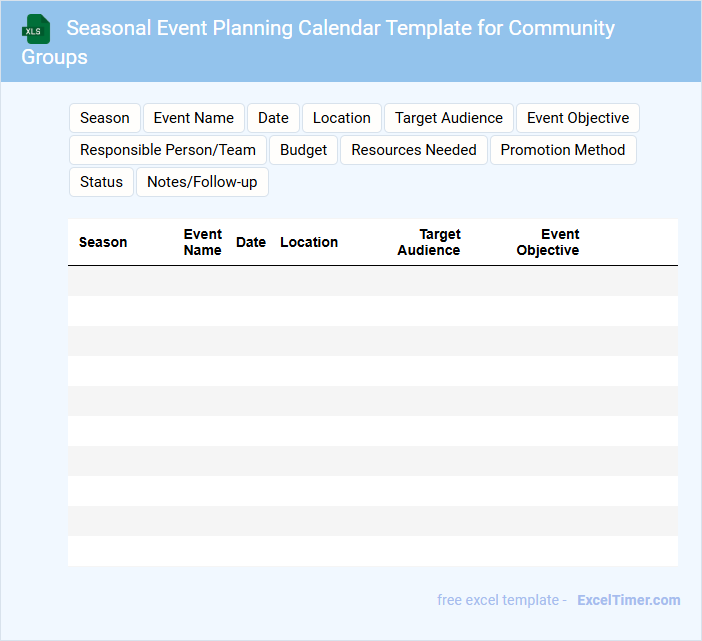Select the Event Objective tag
The image size is (702, 641).
[578, 118]
